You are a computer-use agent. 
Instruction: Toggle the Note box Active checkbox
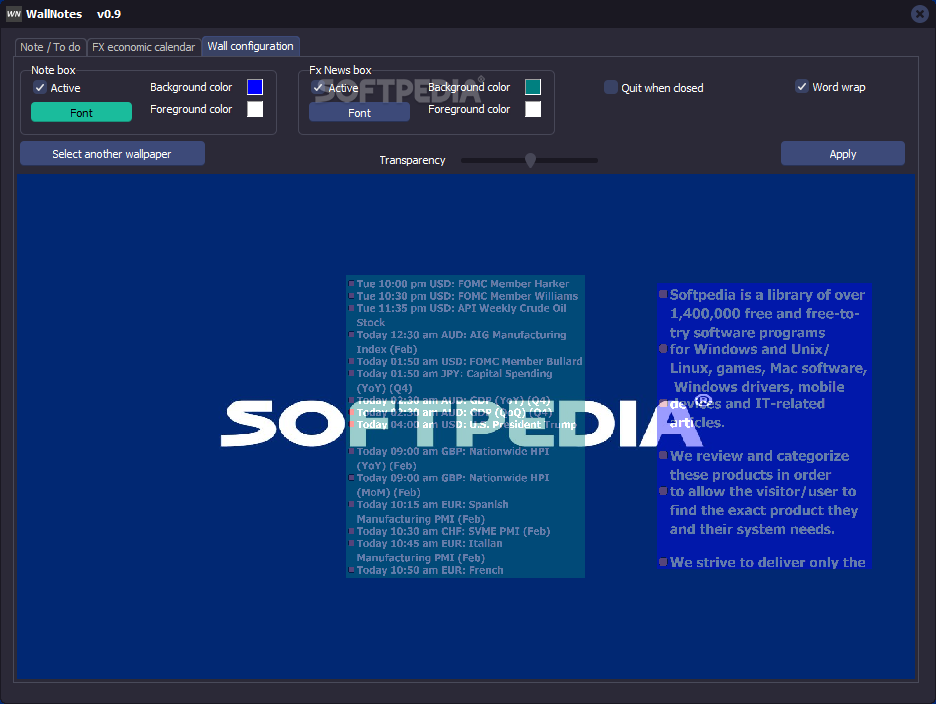coord(40,88)
